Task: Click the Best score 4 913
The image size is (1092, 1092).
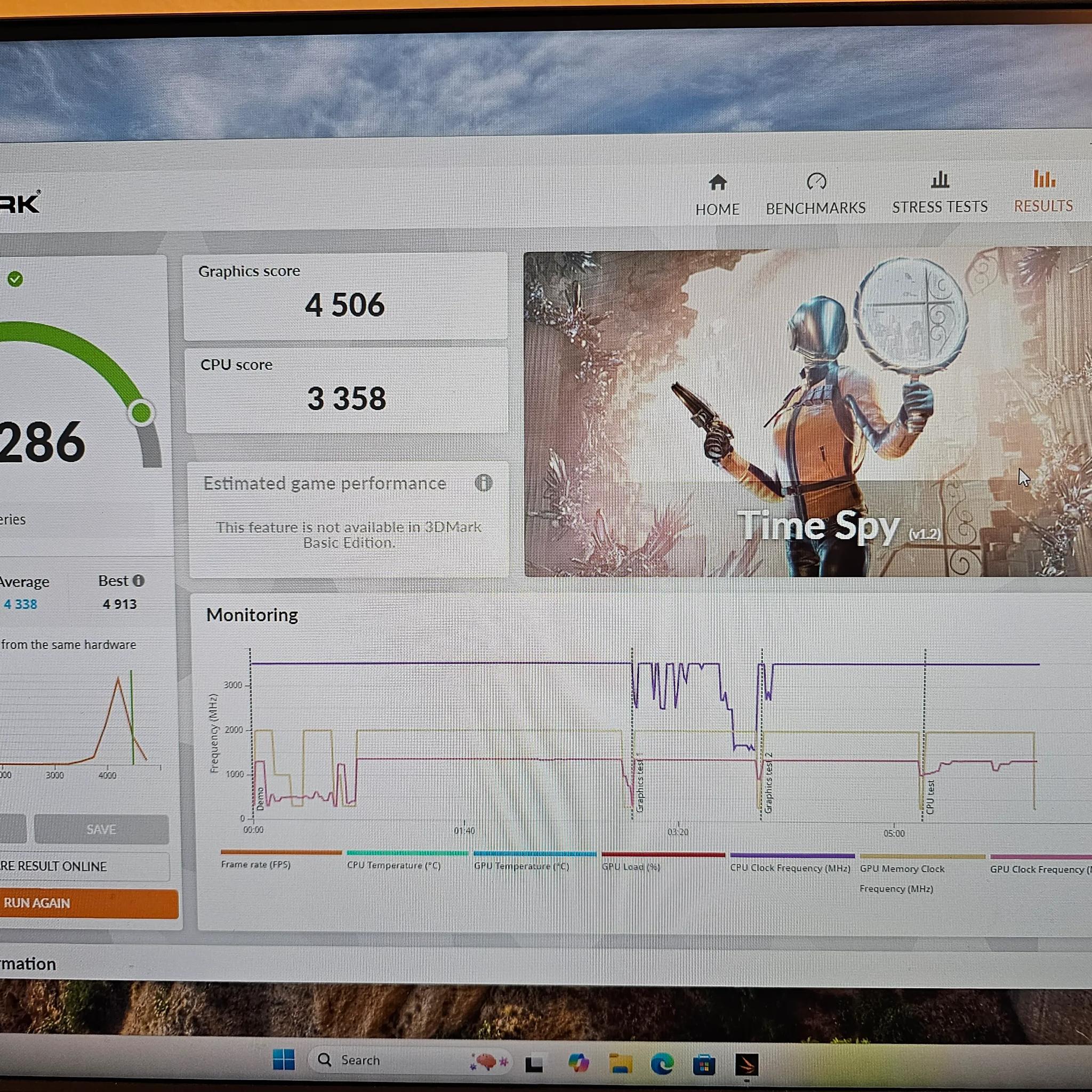Action: tap(120, 604)
